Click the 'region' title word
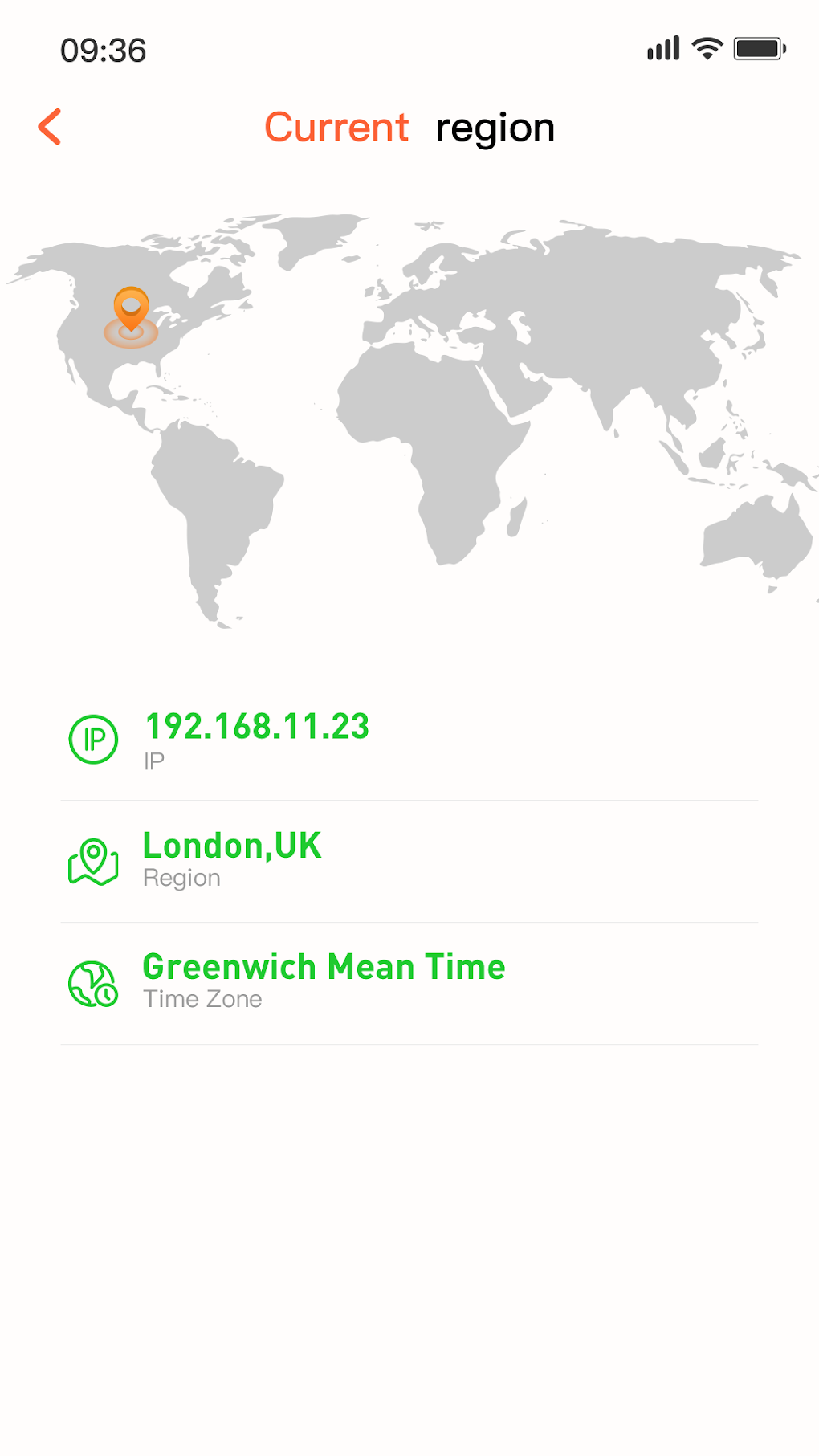This screenshot has height=1456, width=819. point(495,128)
